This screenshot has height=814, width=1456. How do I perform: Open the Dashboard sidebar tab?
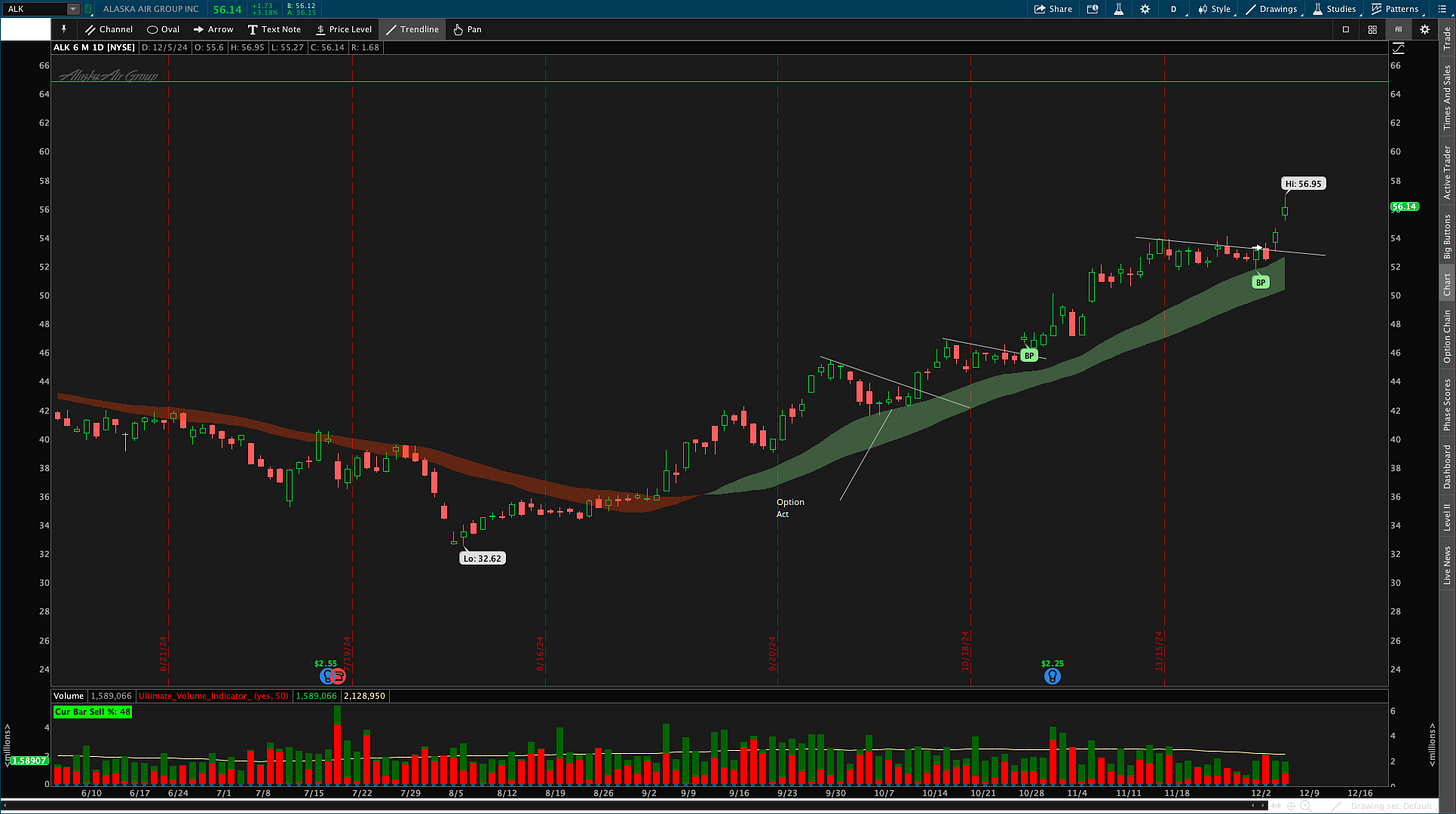click(x=1446, y=468)
